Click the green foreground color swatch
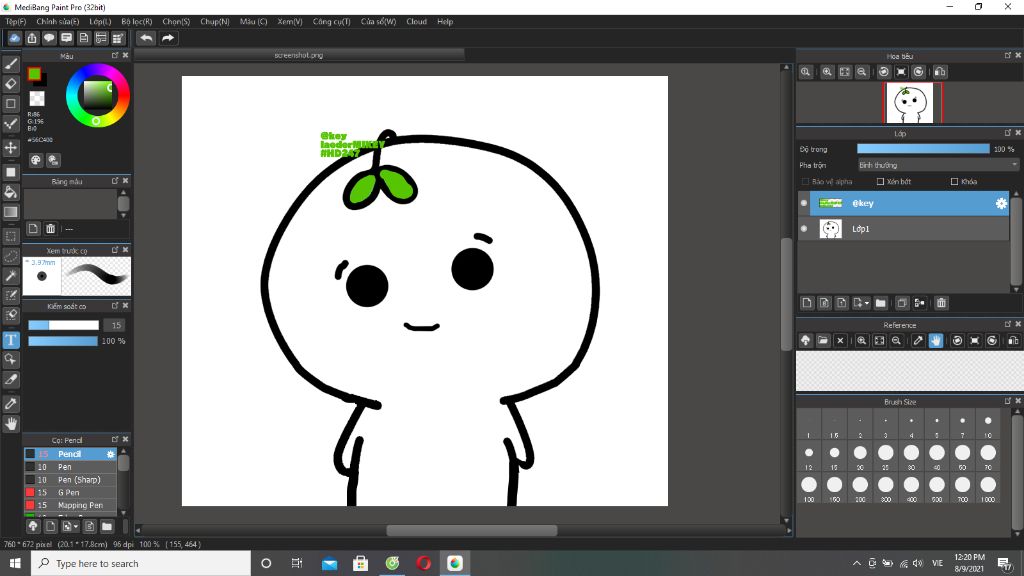1024x576 pixels. pyautogui.click(x=35, y=74)
